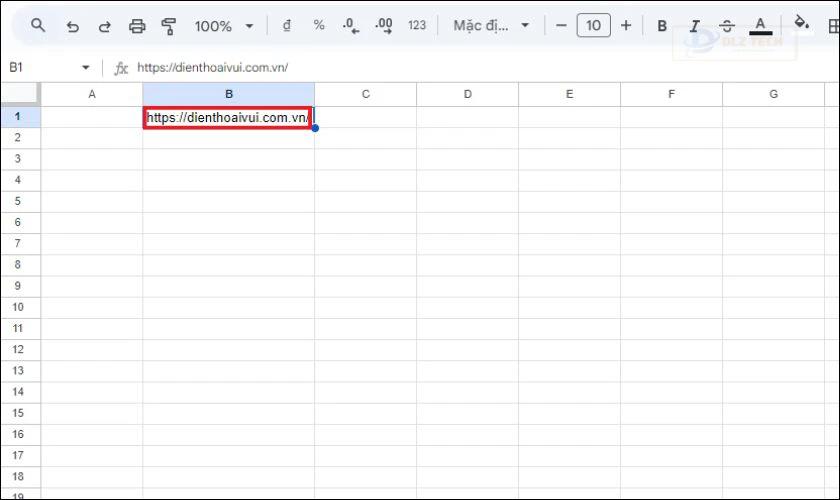The image size is (840, 500).
Task: Select column G header
Action: tap(774, 94)
